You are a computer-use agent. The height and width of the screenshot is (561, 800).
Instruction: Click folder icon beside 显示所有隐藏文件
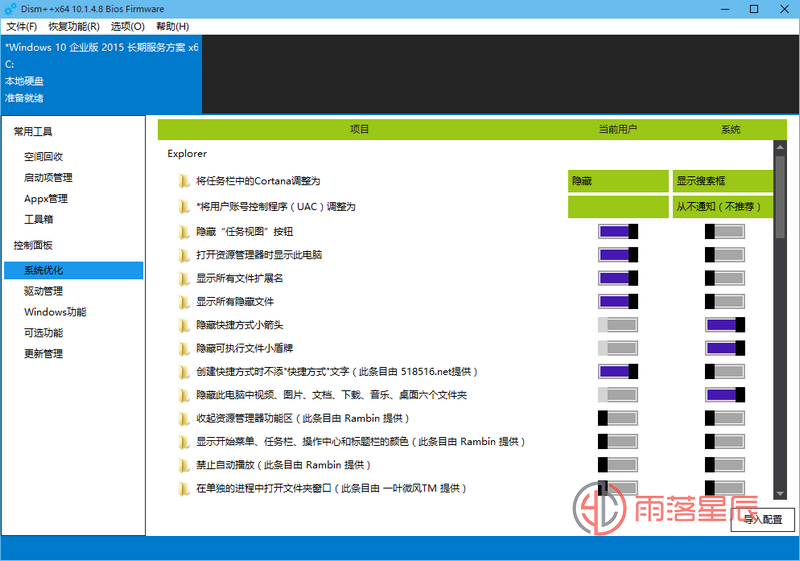(184, 302)
